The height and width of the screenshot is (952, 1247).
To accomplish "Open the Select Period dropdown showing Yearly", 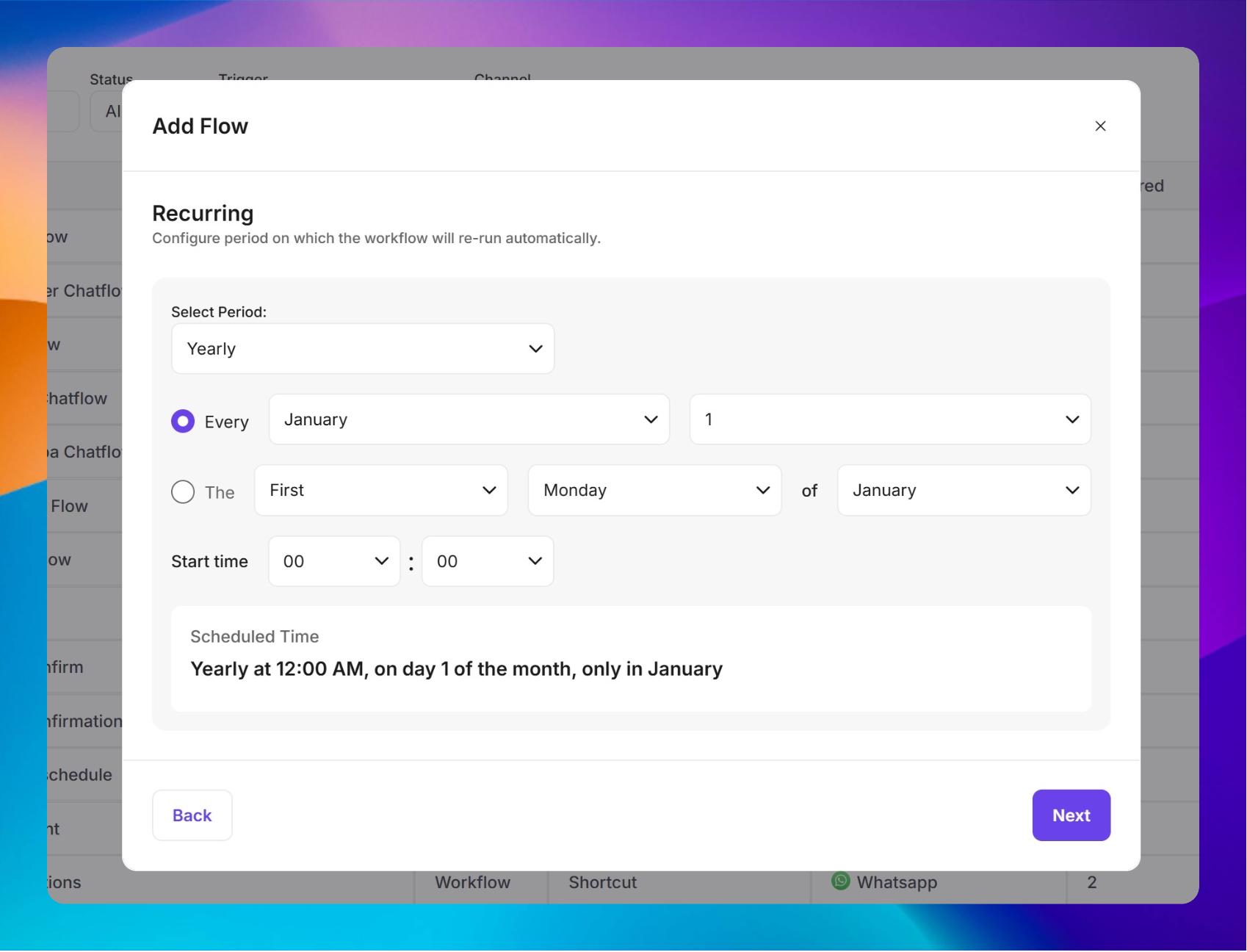I will pos(362,349).
